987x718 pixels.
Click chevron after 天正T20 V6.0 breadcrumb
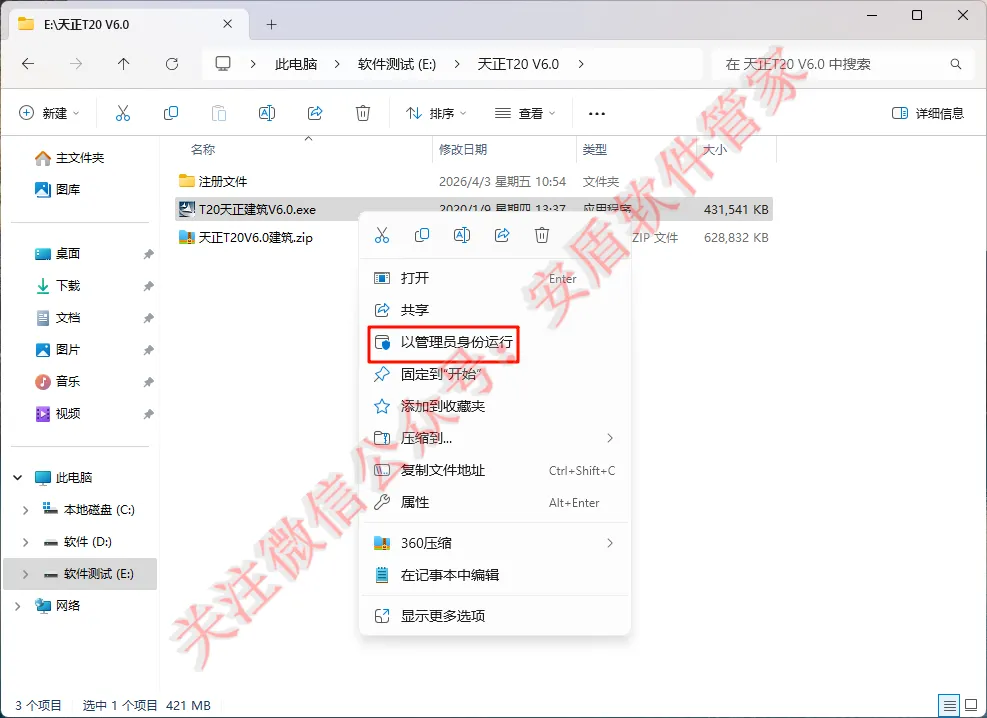580,64
